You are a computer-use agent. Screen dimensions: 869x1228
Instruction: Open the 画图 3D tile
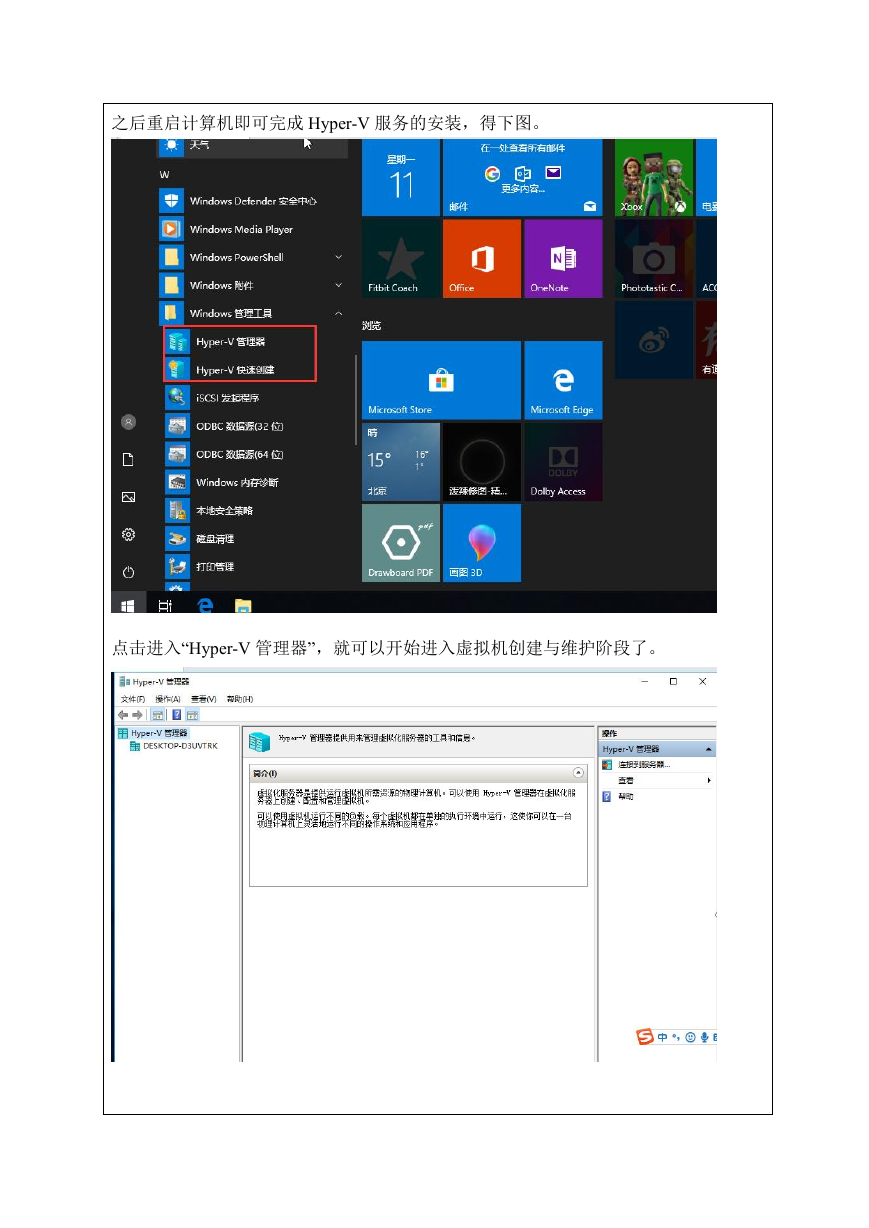482,543
